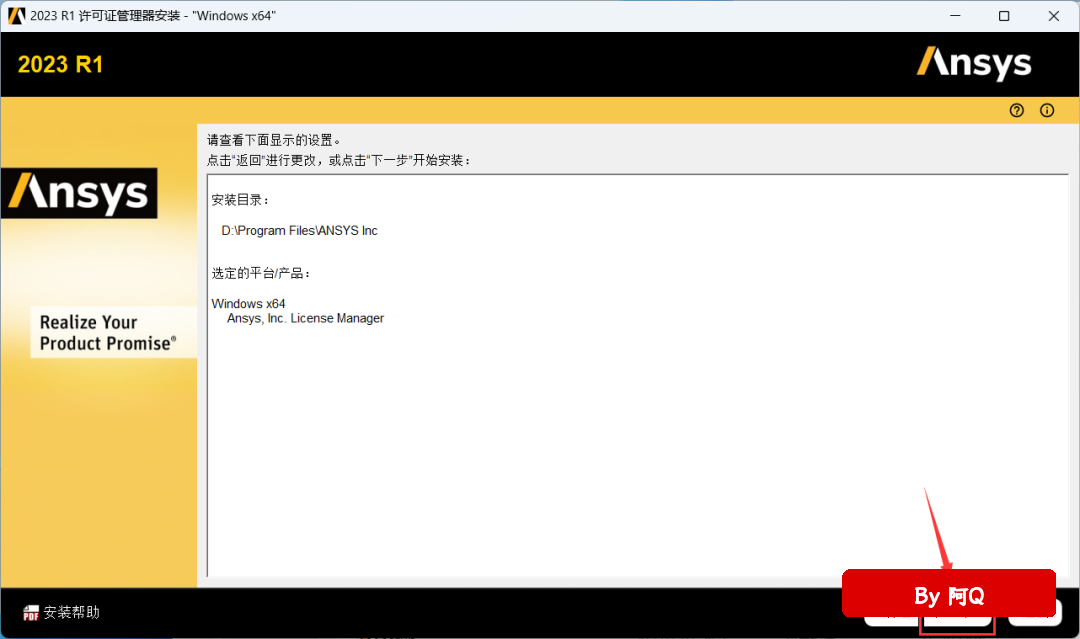Open the circled info icon
Viewport: 1080px width, 639px height.
[x=1047, y=111]
